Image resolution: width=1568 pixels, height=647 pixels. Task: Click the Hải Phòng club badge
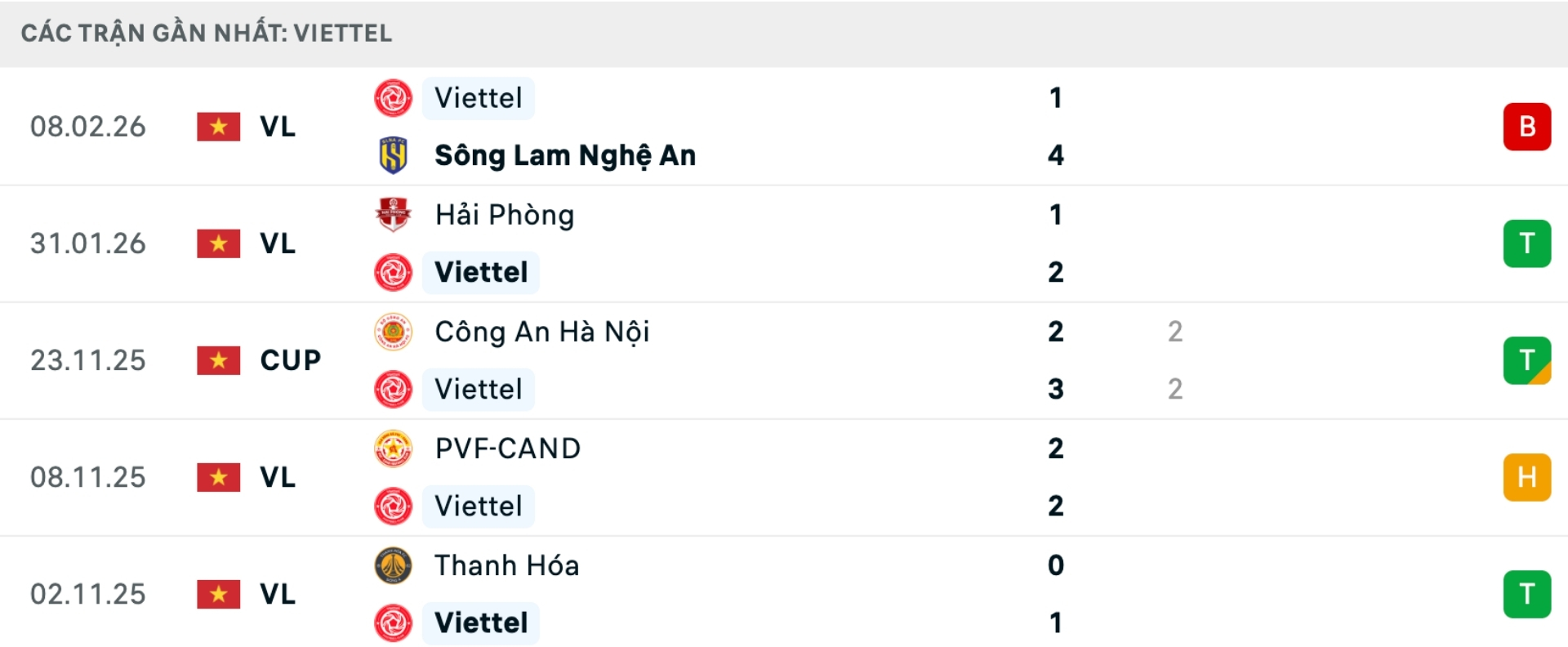pyautogui.click(x=394, y=214)
